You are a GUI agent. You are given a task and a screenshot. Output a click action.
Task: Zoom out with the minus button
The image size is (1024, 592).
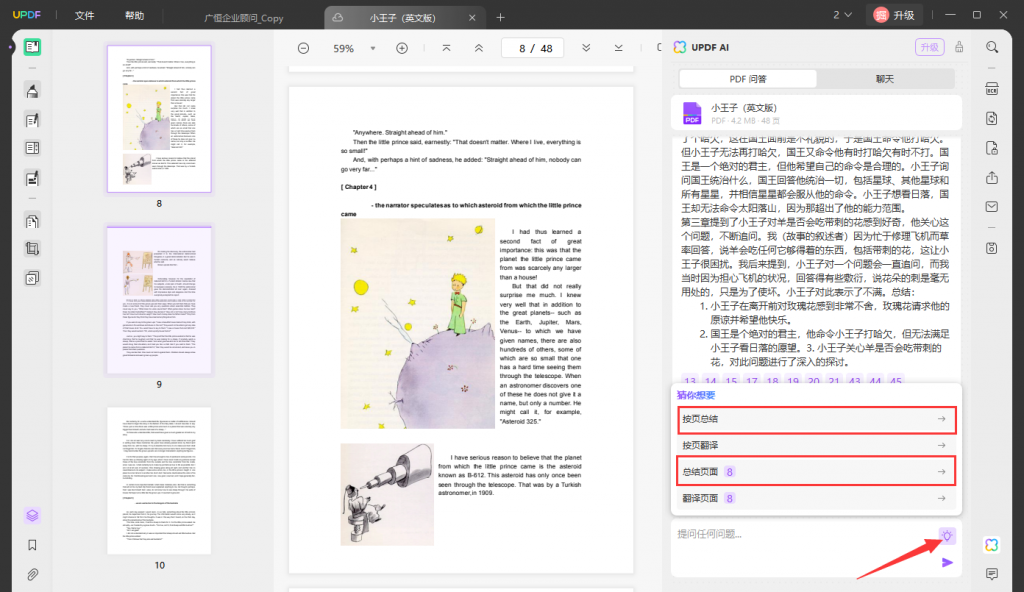(x=304, y=48)
